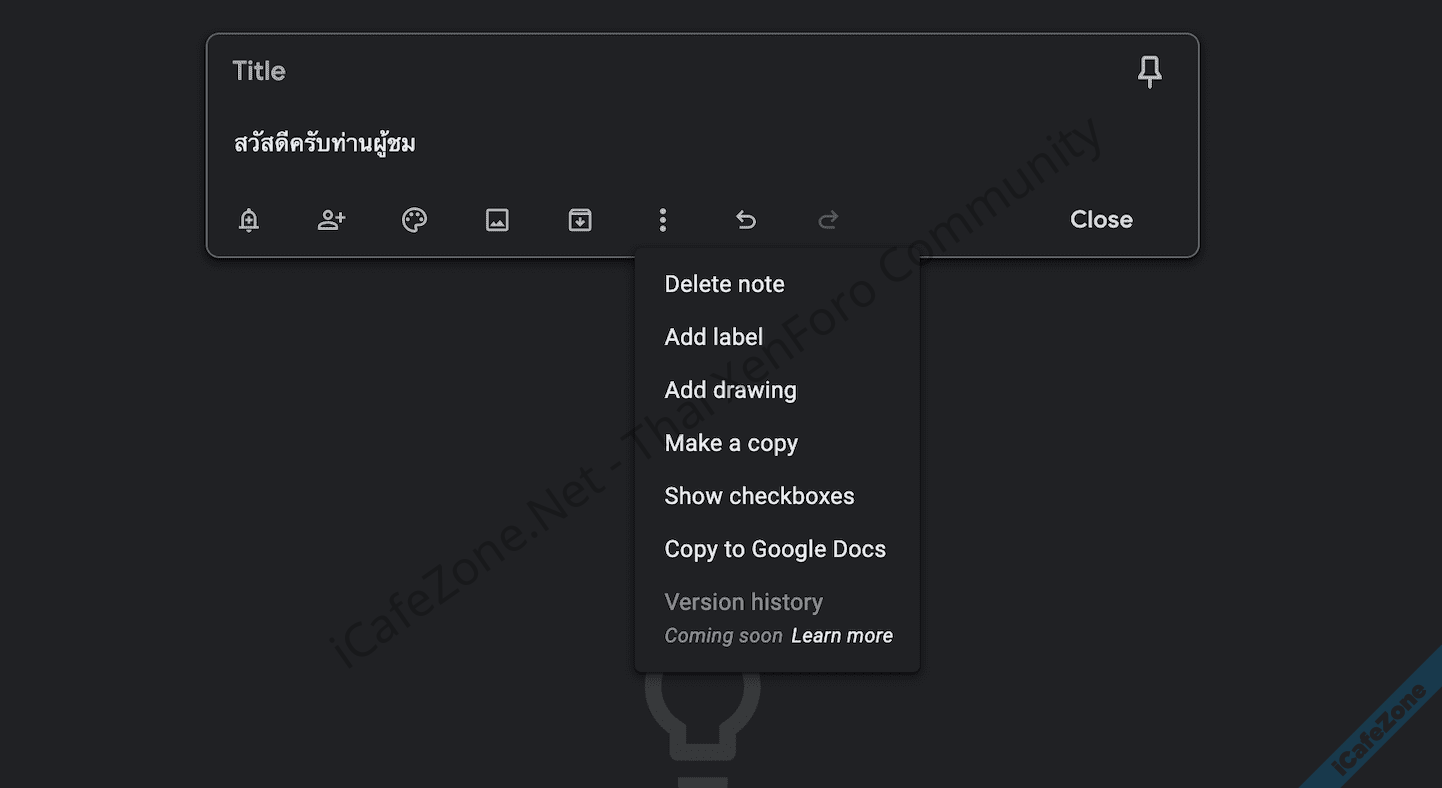The width and height of the screenshot is (1442, 788).
Task: Open the Collaborator add-person icon
Action: 331,220
